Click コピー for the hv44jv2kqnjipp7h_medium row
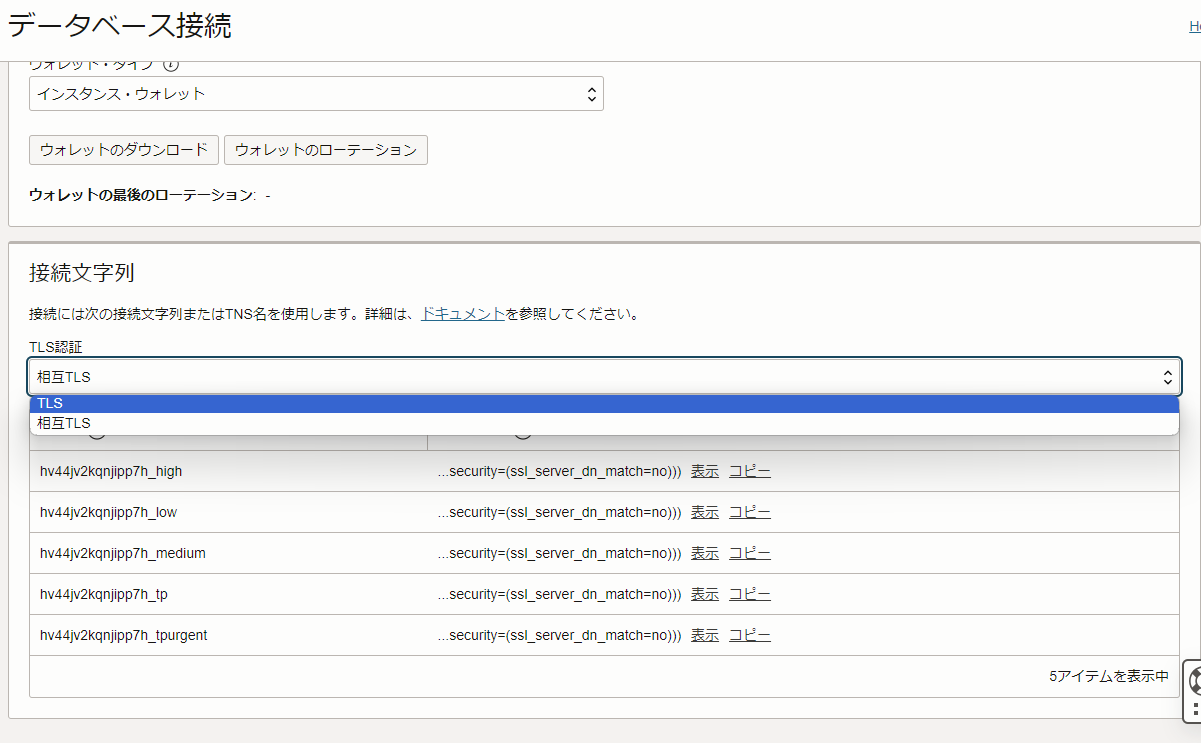Viewport: 1201px width, 743px height. coord(750,553)
